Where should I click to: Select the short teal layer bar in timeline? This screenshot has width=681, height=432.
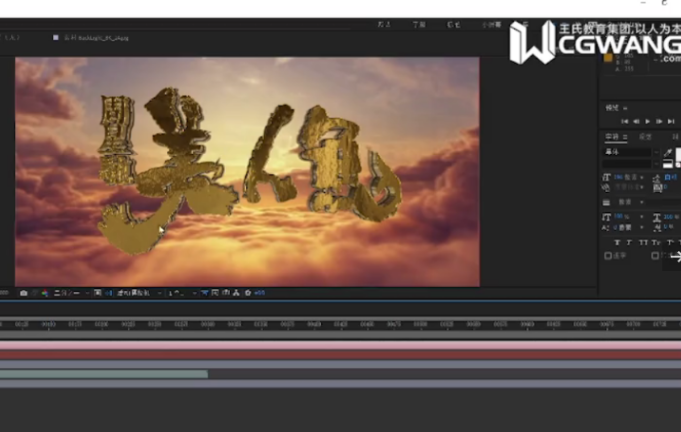click(104, 374)
